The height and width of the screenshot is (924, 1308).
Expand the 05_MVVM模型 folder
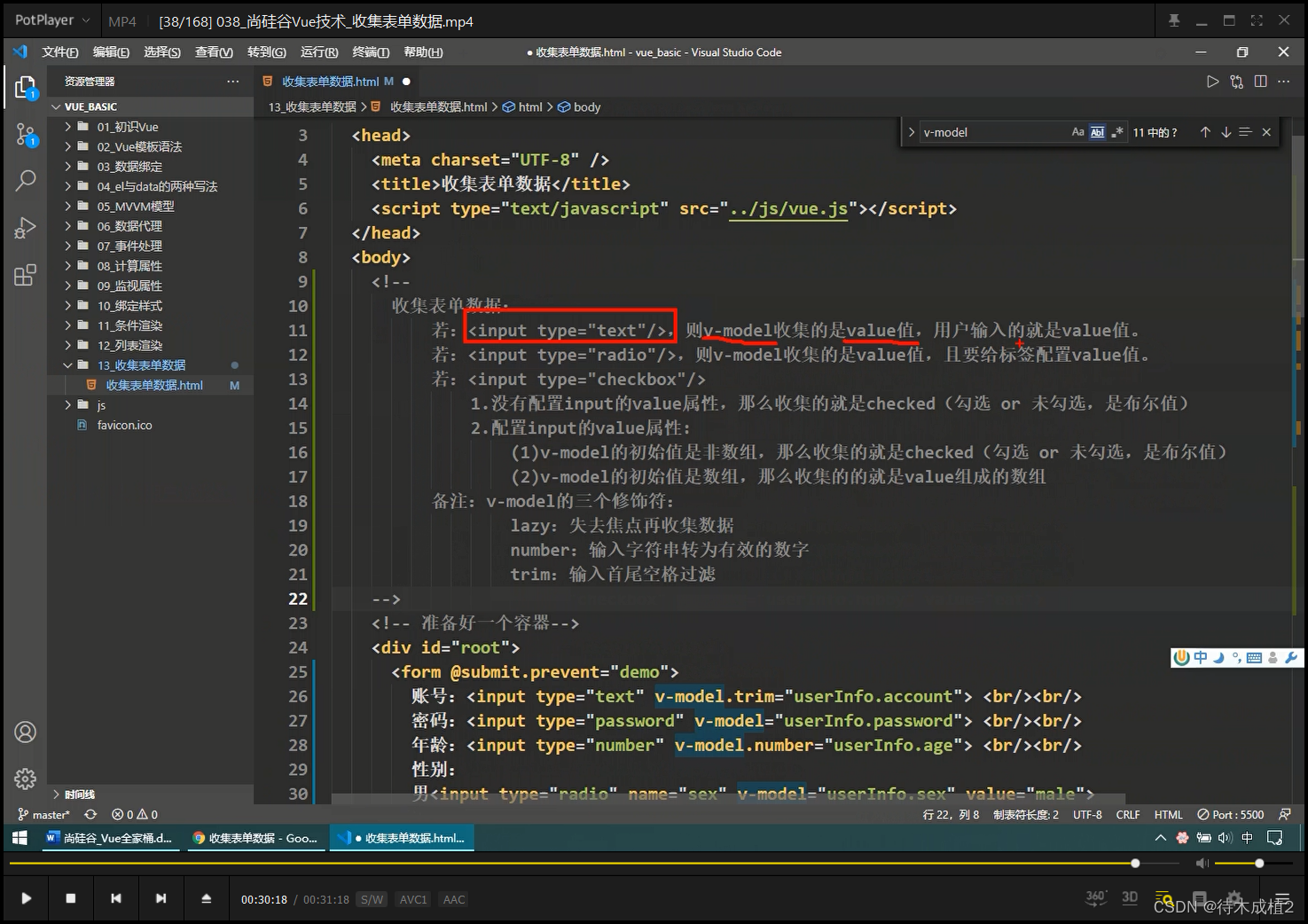coord(68,207)
